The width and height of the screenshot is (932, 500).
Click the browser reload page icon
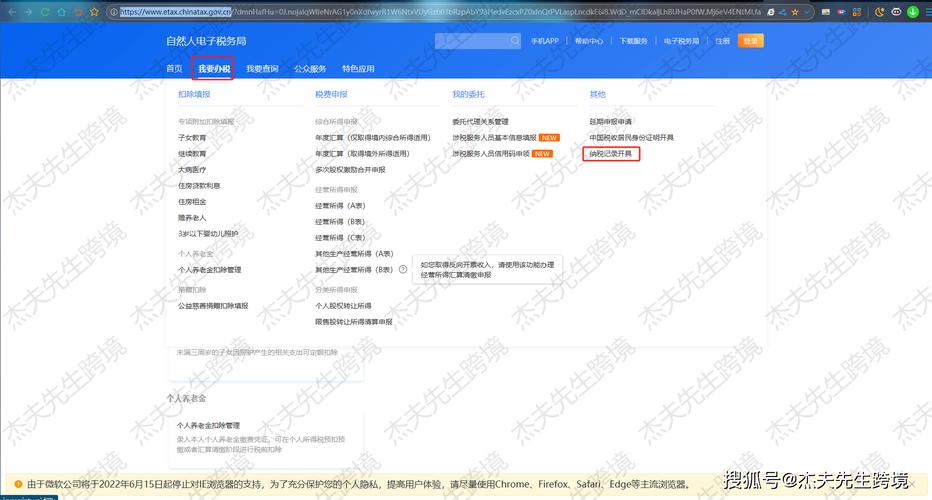click(x=46, y=12)
